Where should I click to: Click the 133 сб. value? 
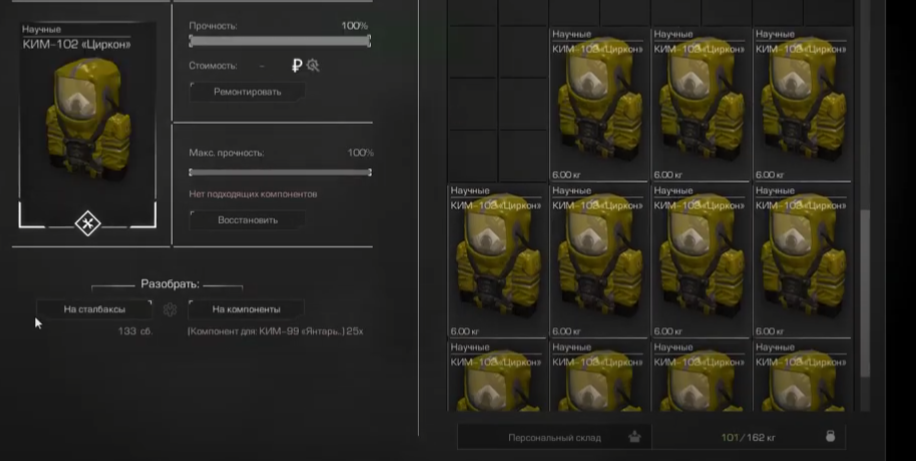coord(135,331)
